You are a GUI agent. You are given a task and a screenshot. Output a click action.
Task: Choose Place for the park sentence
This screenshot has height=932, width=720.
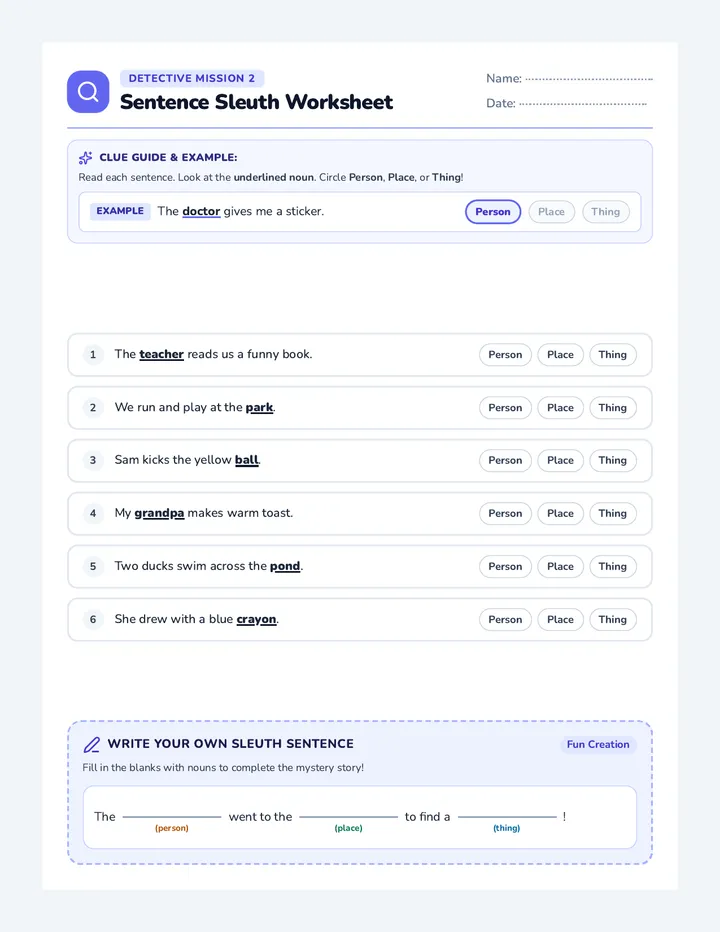[560, 408]
